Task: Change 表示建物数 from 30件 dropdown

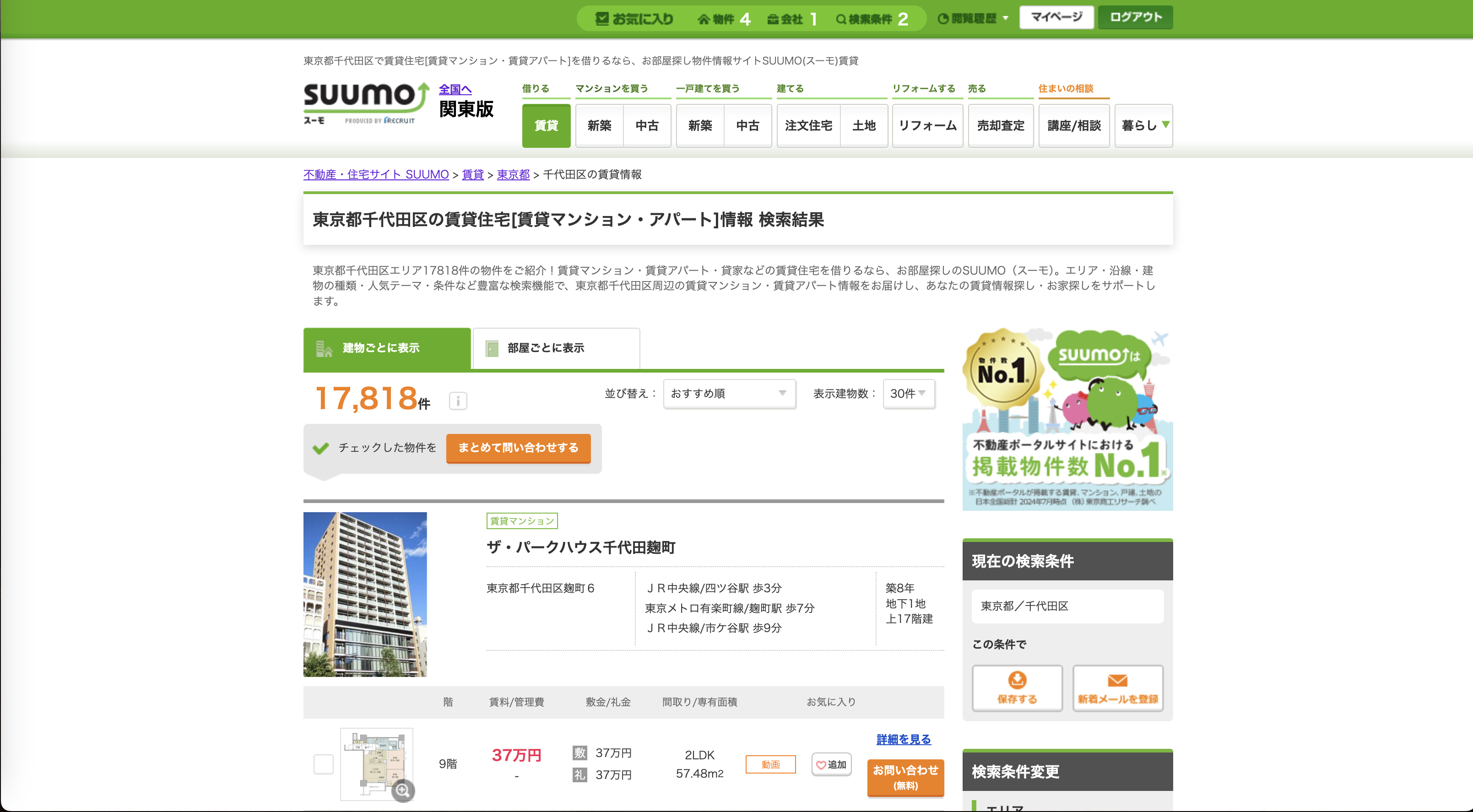Action: [x=908, y=394]
